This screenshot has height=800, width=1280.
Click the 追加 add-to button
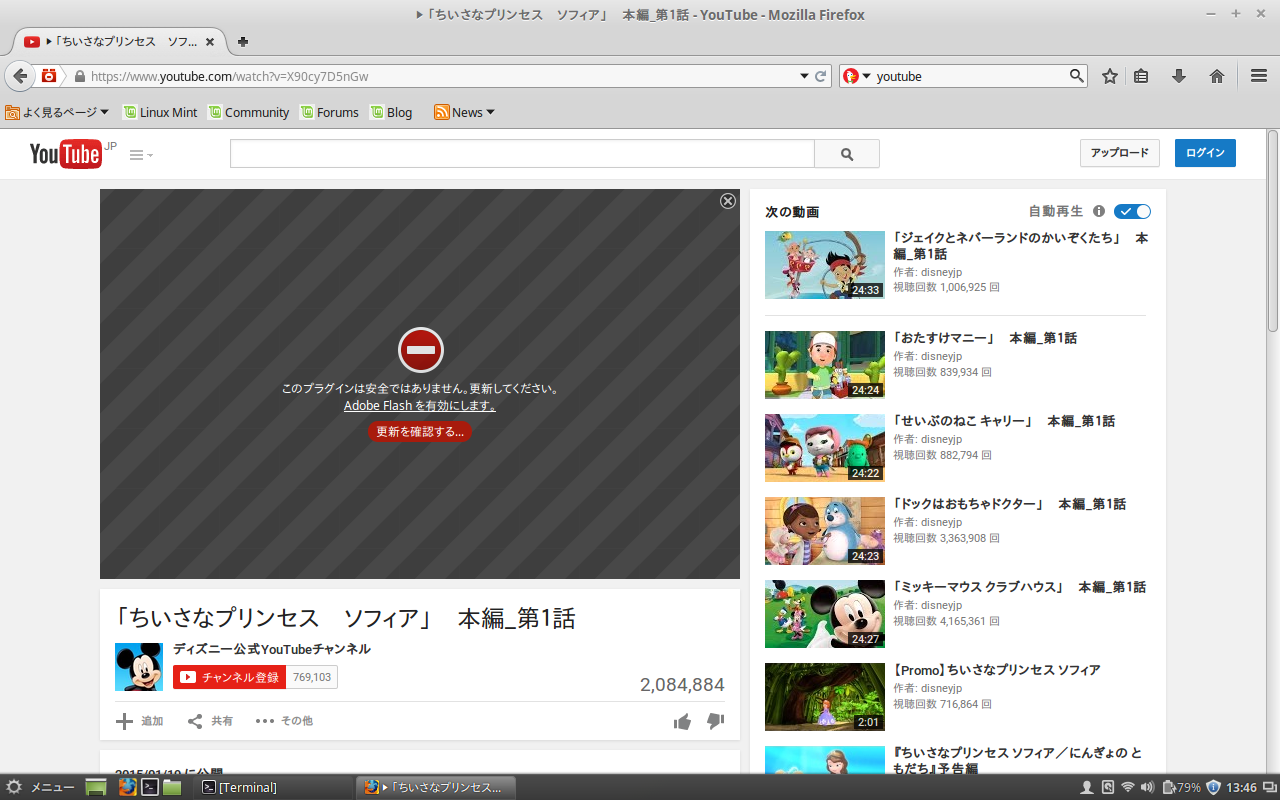pos(139,721)
